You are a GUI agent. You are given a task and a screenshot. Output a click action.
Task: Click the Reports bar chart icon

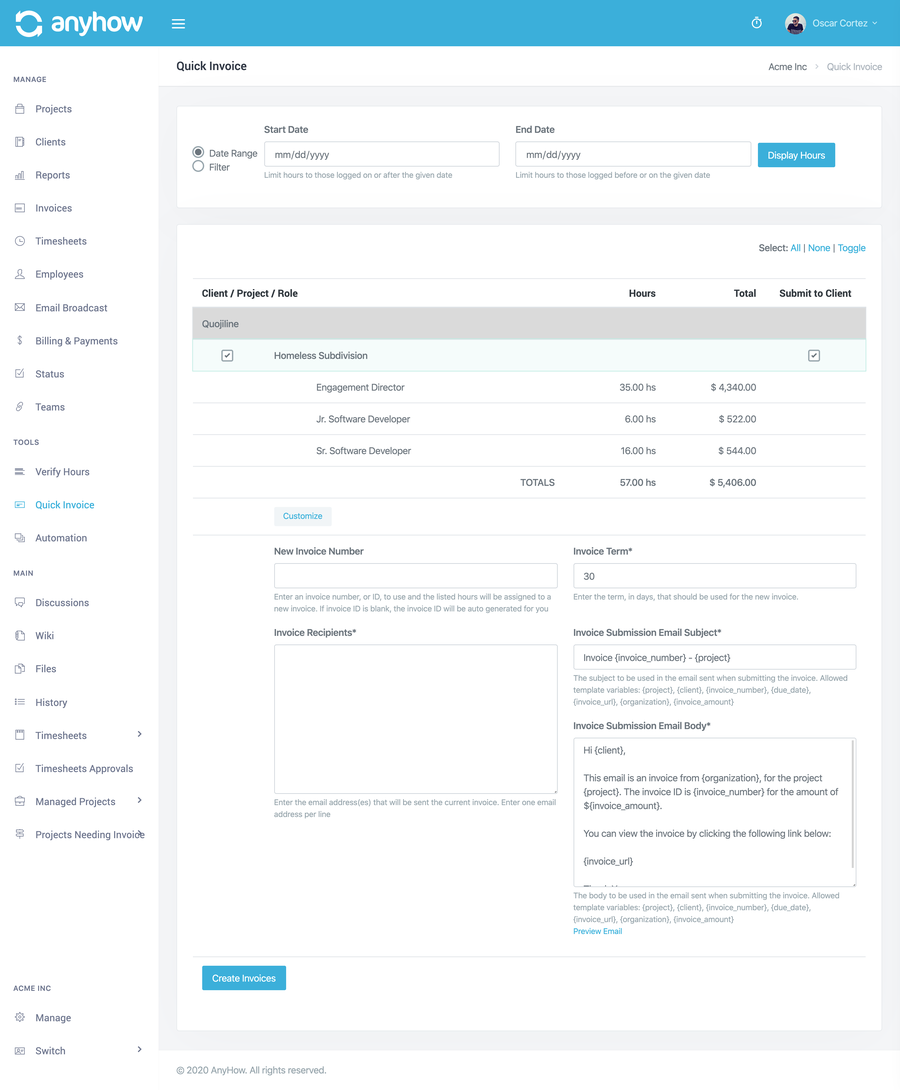tap(19, 175)
